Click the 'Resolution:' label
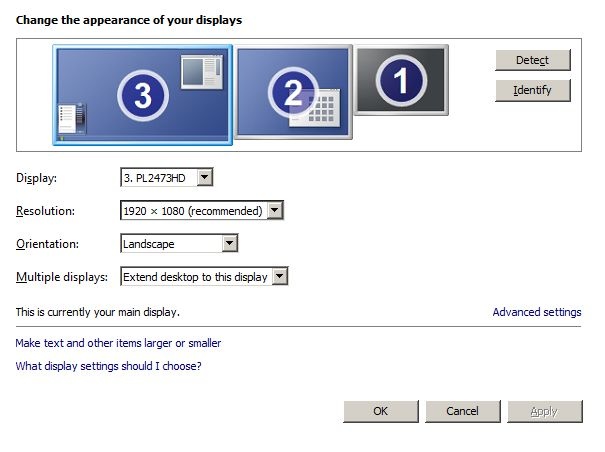605x452 pixels. (45, 211)
